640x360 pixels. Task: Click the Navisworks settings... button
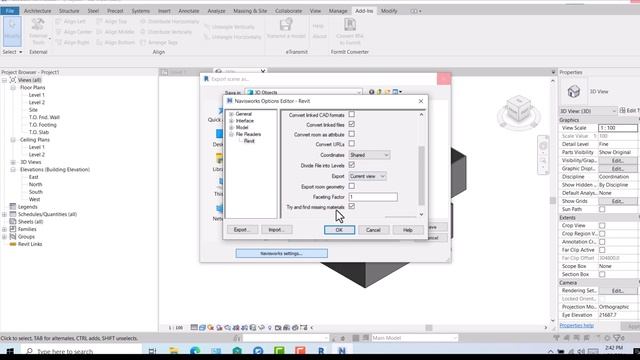[281, 253]
